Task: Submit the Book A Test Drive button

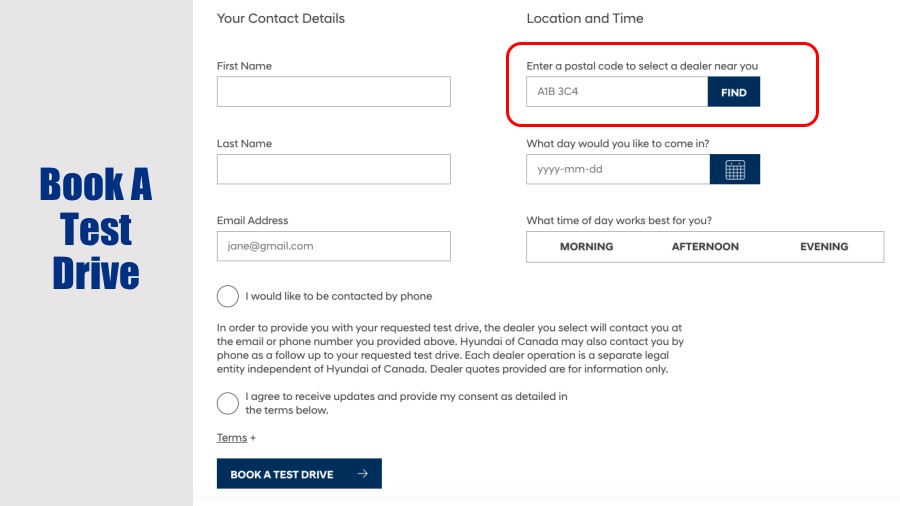Action: pos(299,474)
